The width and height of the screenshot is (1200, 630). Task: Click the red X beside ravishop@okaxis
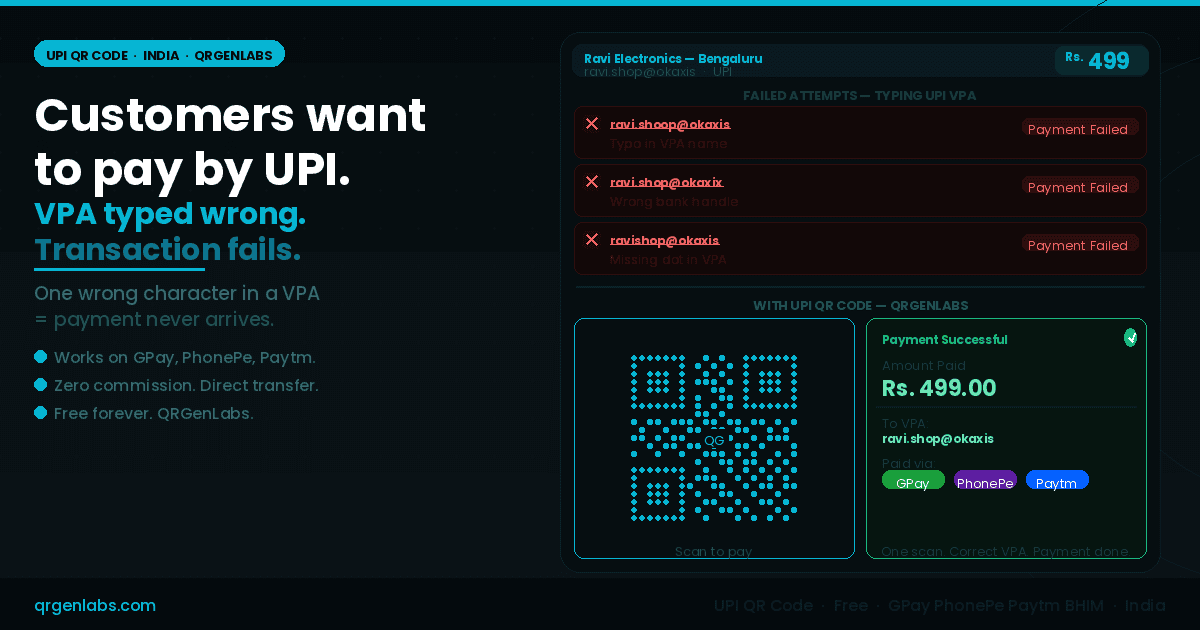[591, 240]
